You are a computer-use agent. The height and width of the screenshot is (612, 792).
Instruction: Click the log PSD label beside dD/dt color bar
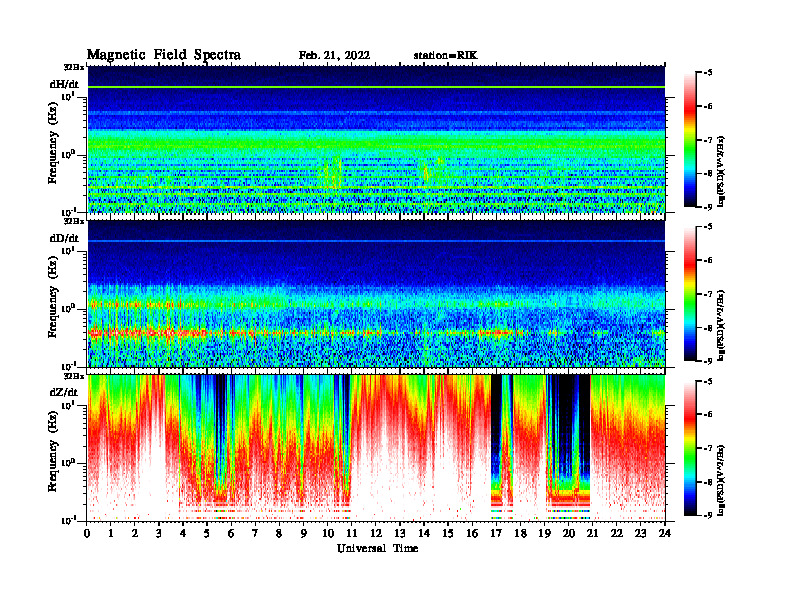point(722,325)
